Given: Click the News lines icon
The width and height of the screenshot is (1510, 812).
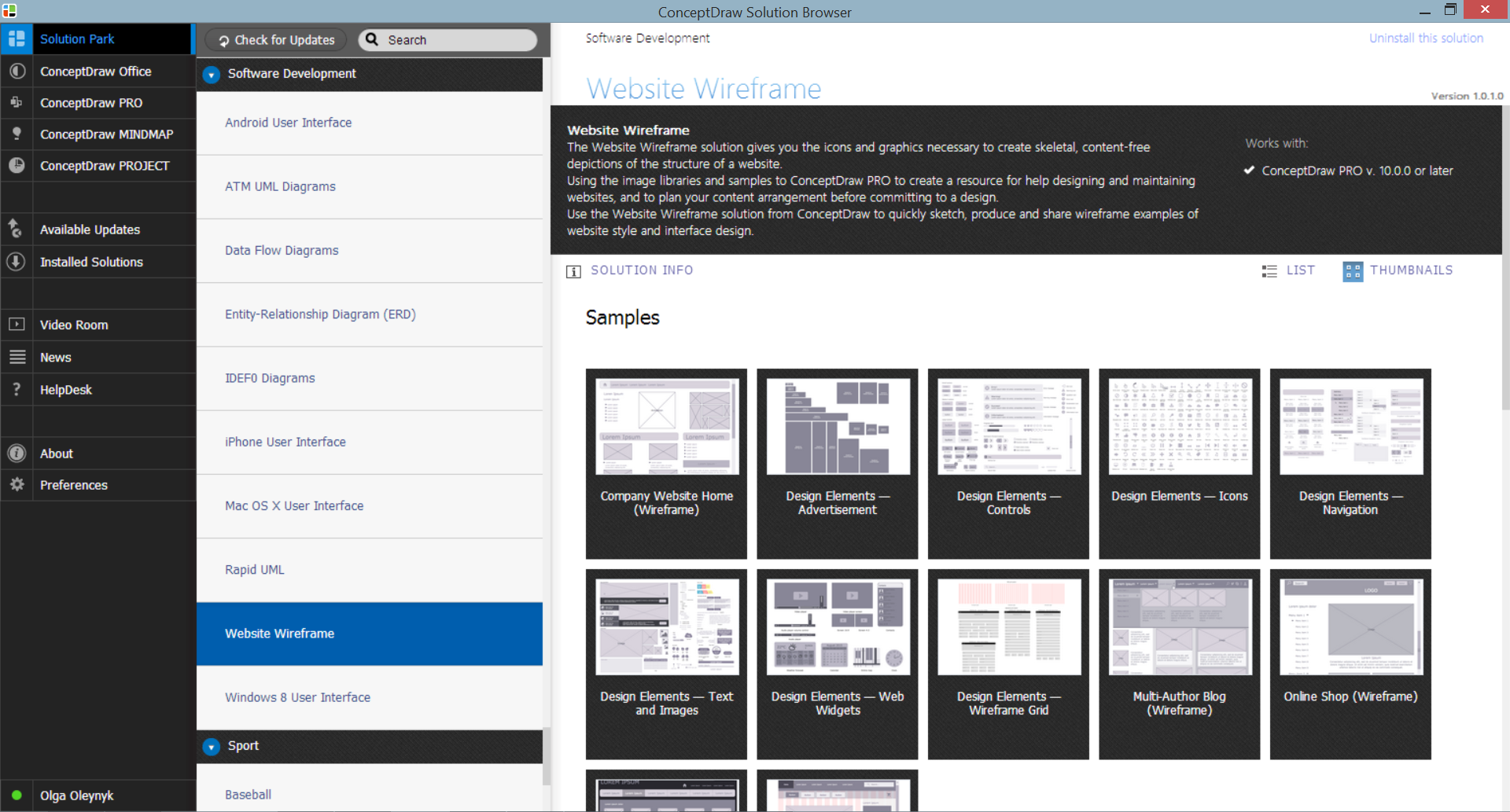Looking at the screenshot, I should (17, 357).
